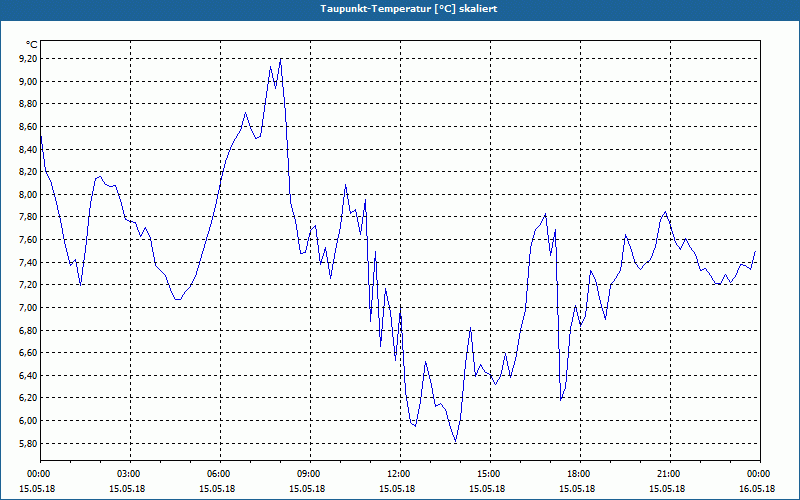Click the y-axis value '7,60'

28,239
